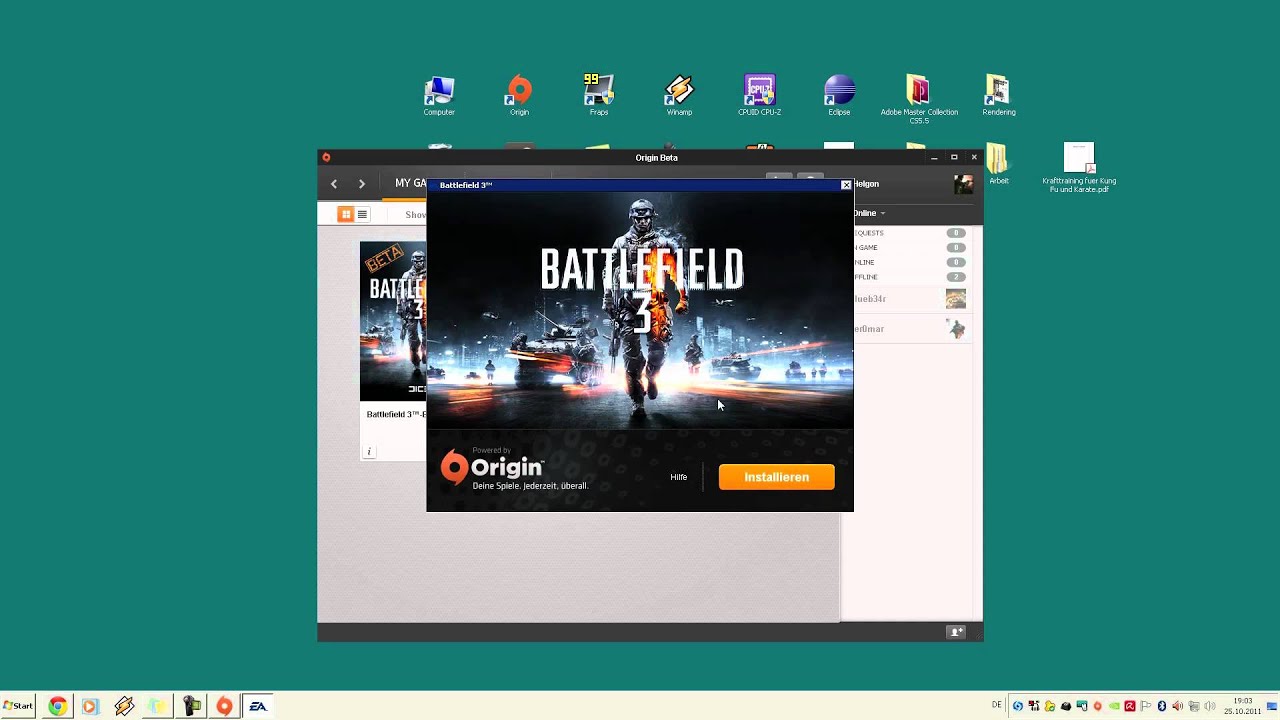This screenshot has height=720, width=1280.
Task: Select the offline friend ending in 'ueb34r'
Action: click(910, 299)
